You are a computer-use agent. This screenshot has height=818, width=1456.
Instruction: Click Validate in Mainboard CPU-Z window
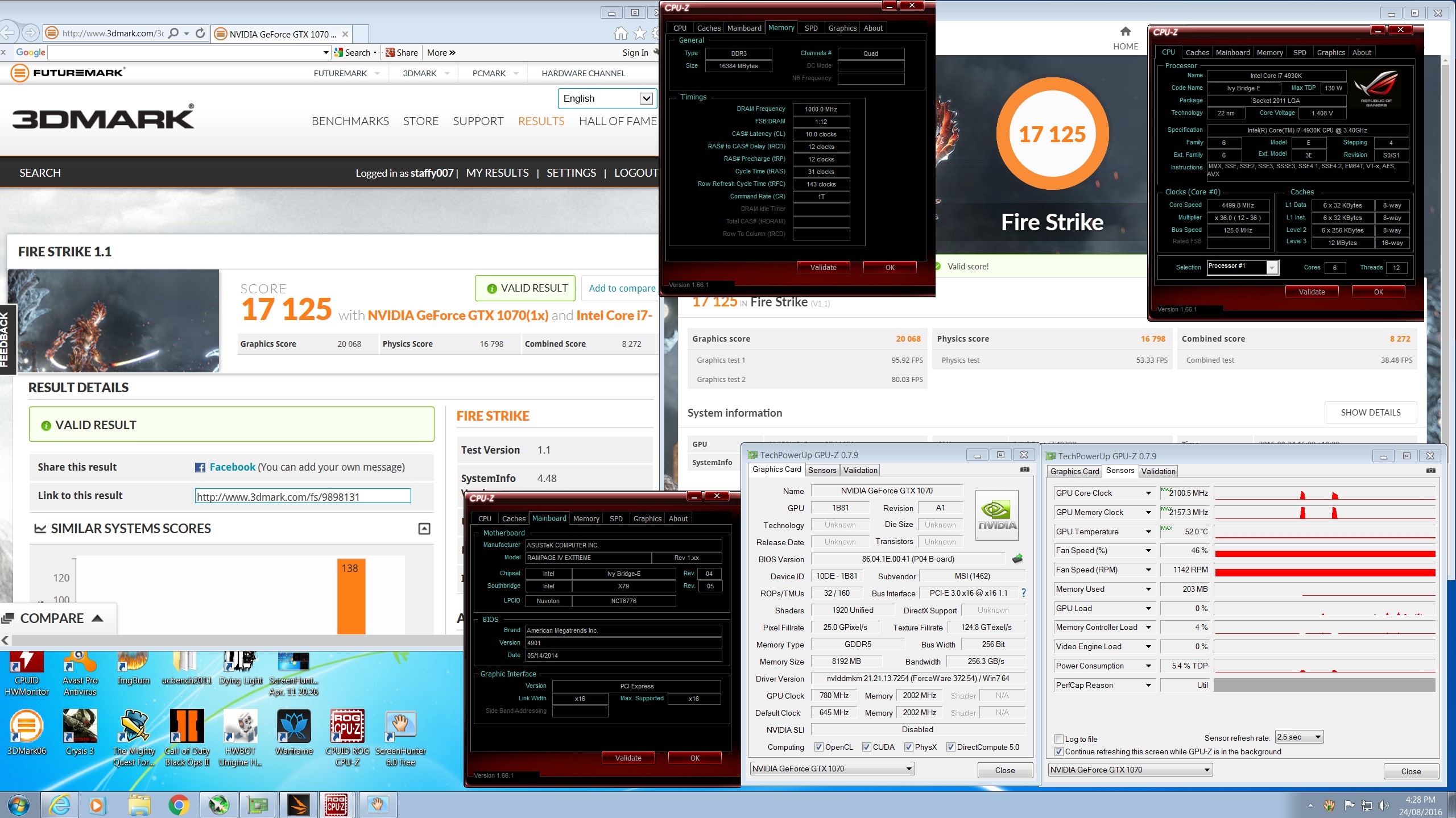point(628,758)
